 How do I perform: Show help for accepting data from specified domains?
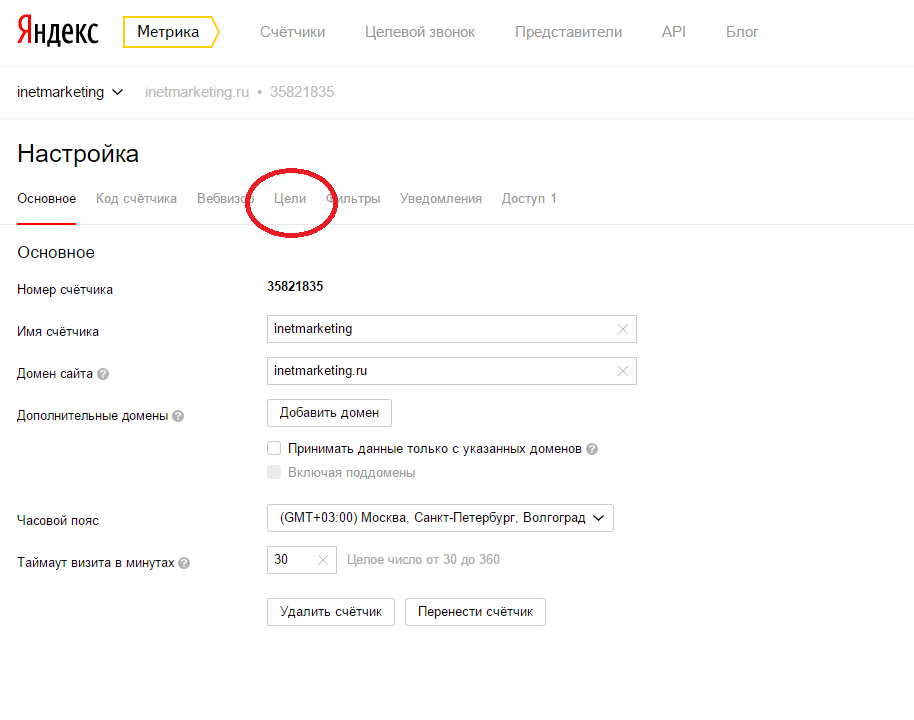(592, 449)
